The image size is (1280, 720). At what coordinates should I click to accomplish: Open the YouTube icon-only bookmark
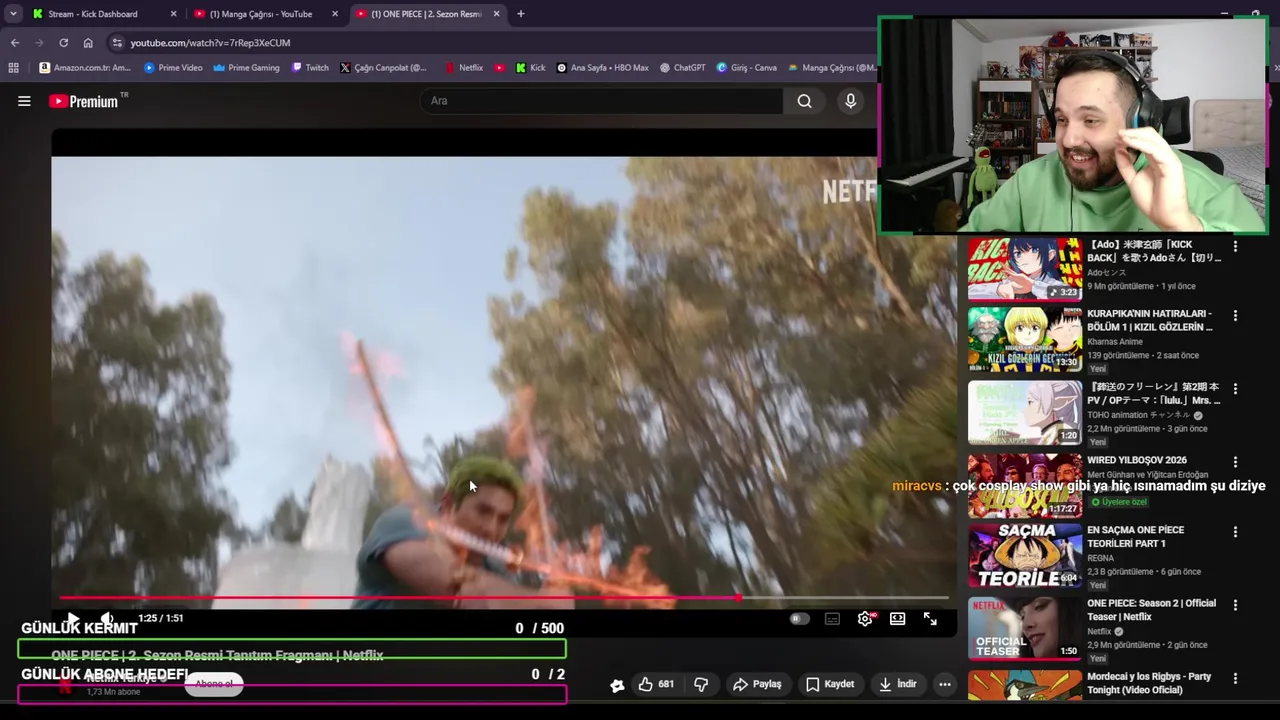point(500,68)
